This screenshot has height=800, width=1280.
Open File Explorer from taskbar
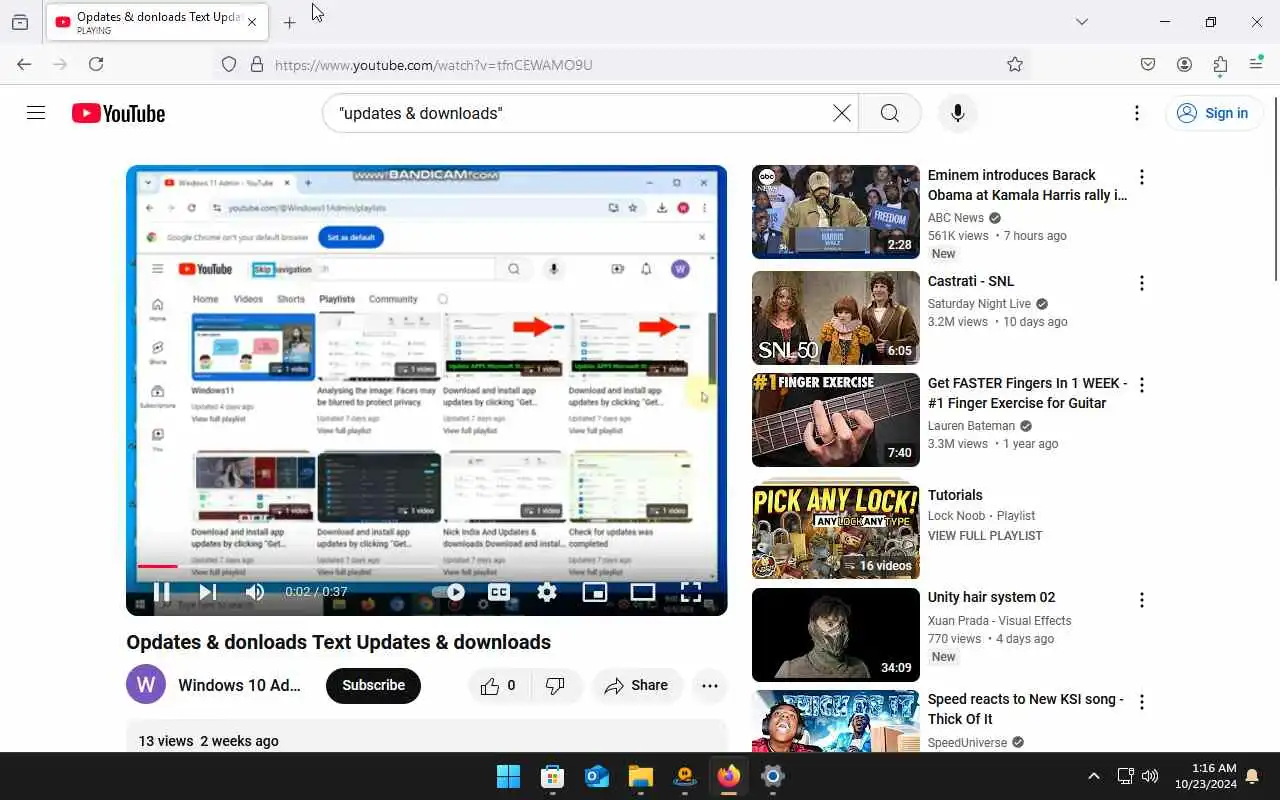coord(640,776)
